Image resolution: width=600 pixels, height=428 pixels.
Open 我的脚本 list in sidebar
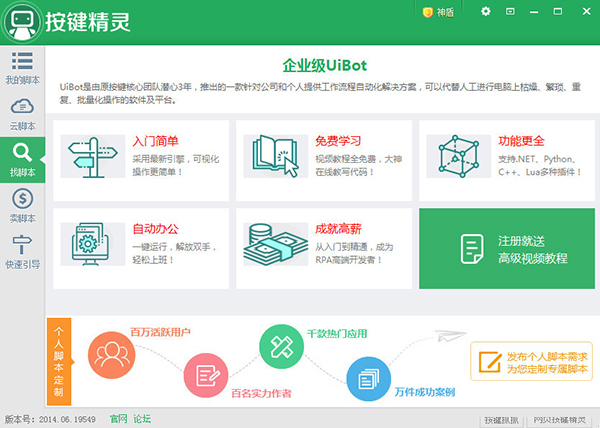coord(22,68)
